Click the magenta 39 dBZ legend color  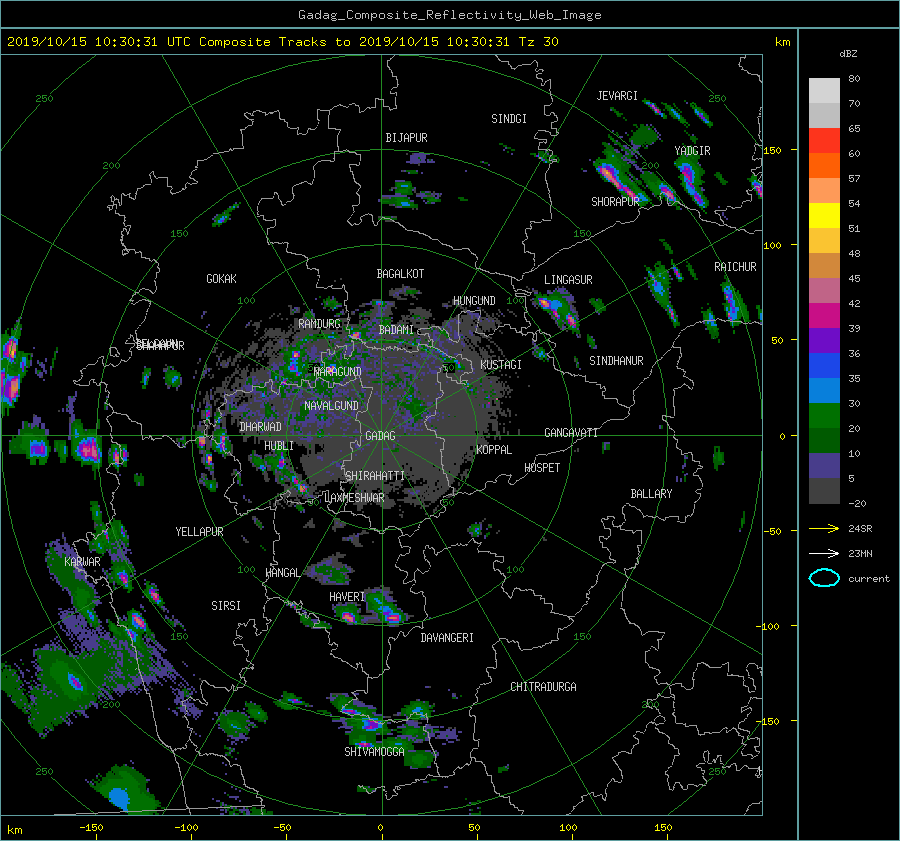coord(824,315)
